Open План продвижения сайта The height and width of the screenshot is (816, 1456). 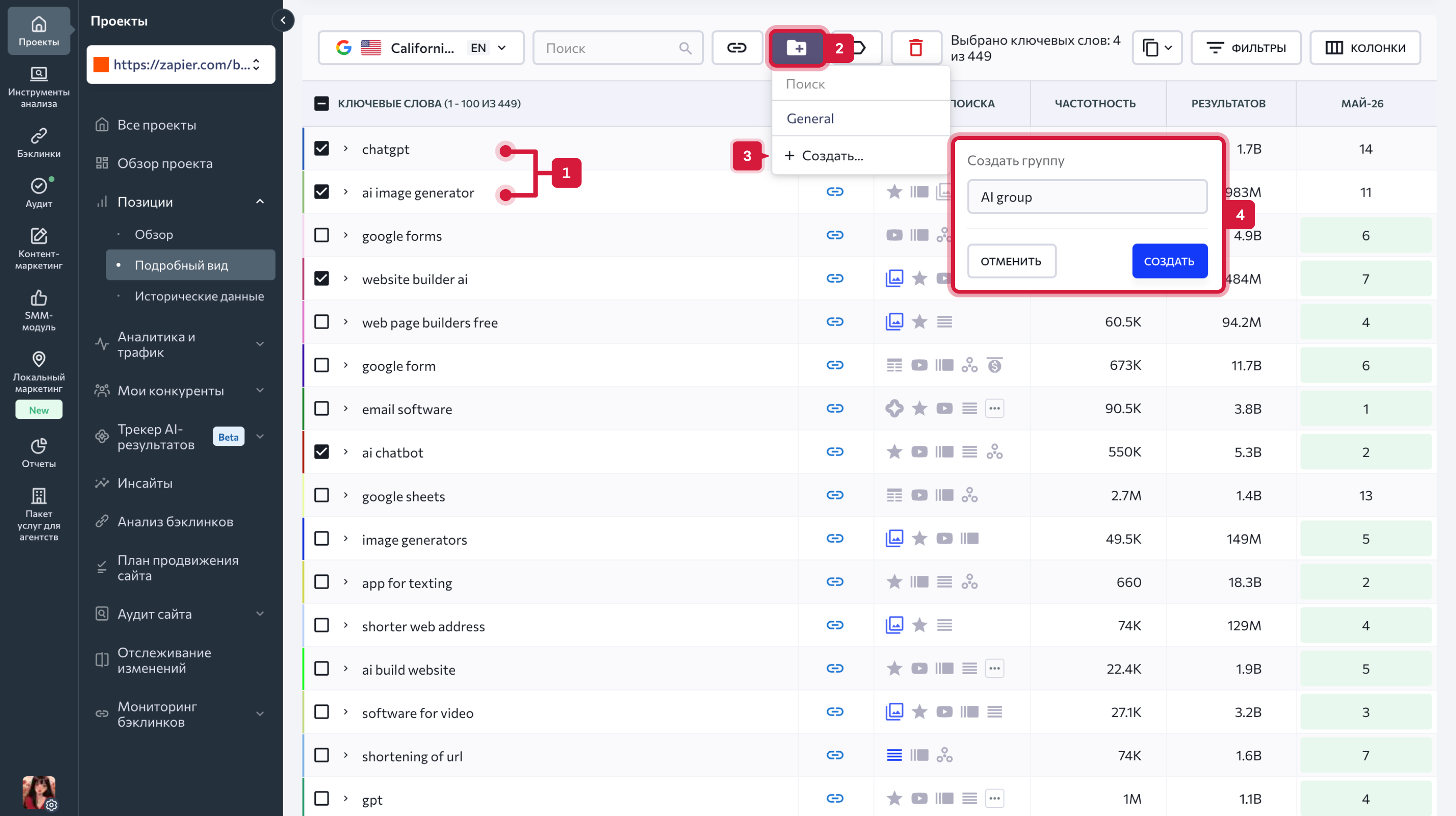click(177, 568)
